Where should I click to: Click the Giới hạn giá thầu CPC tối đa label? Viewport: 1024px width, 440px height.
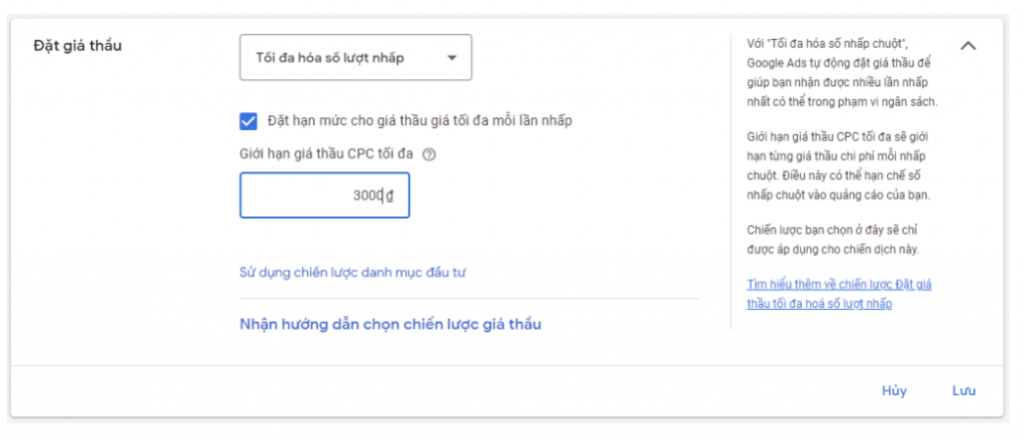[x=327, y=155]
